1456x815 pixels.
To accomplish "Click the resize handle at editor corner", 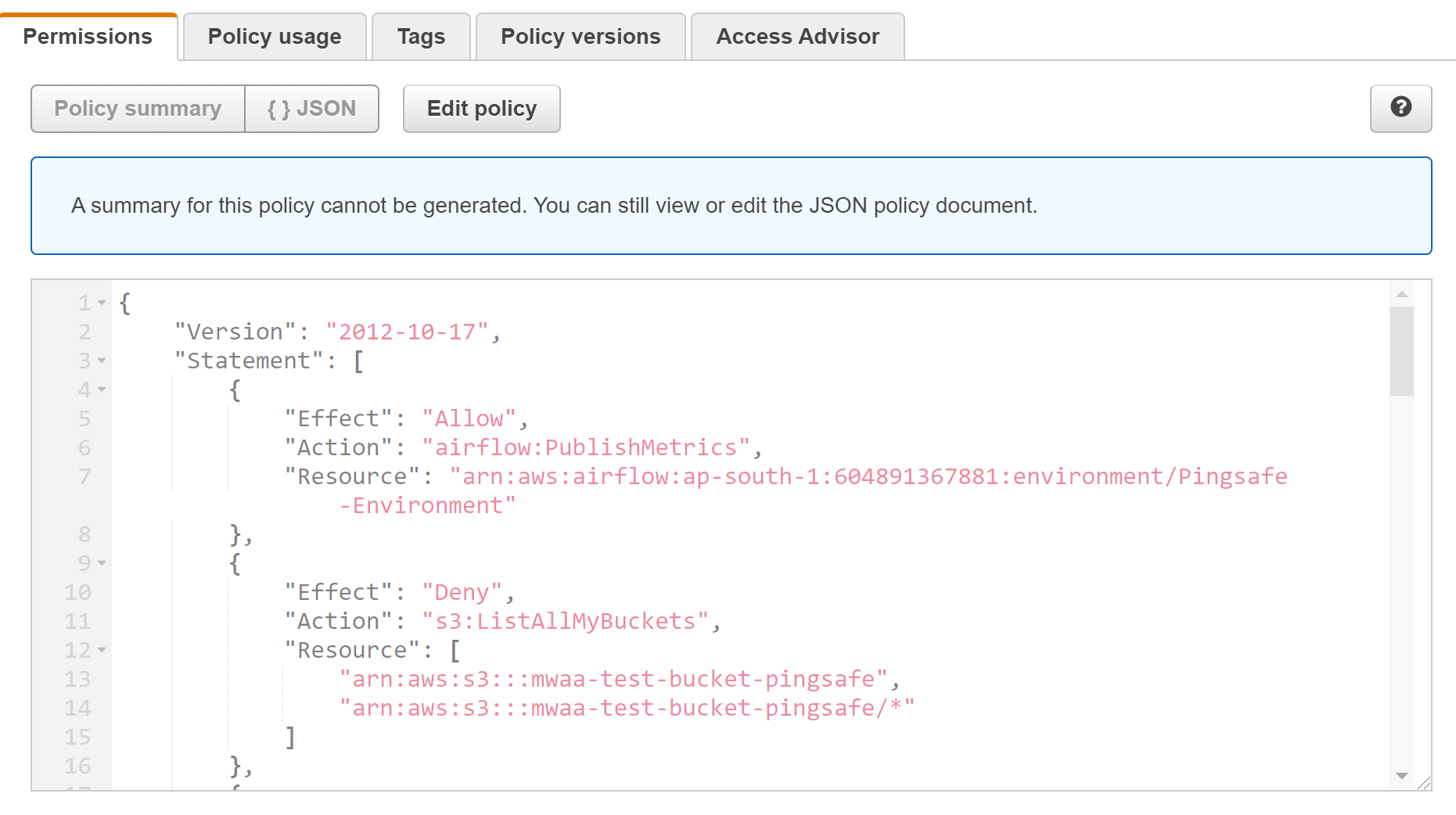I will point(1424,783).
